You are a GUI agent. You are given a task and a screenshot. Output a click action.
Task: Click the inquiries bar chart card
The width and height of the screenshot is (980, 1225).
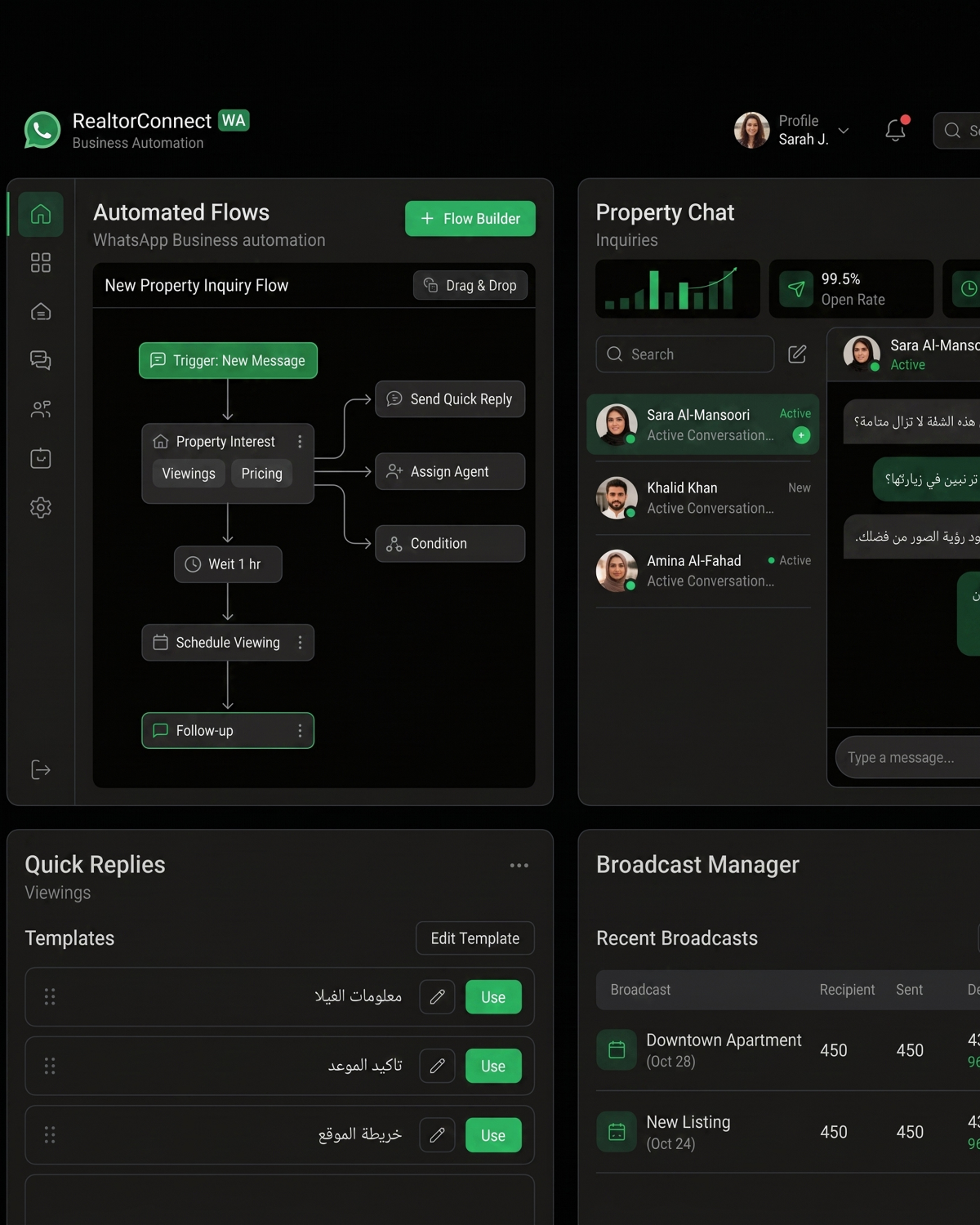pos(678,288)
